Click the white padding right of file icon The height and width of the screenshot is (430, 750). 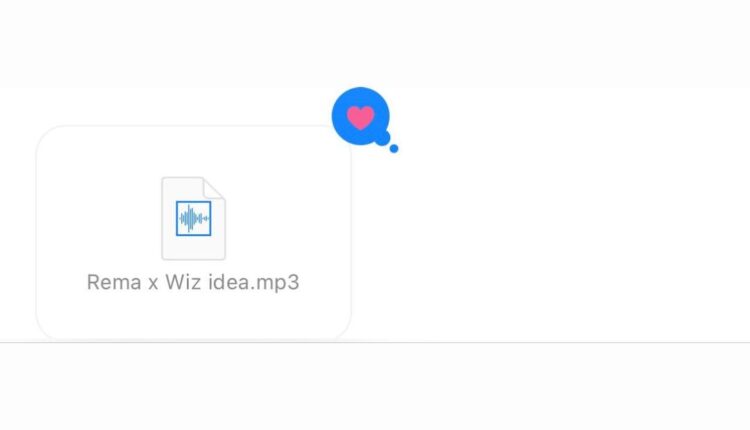287,218
